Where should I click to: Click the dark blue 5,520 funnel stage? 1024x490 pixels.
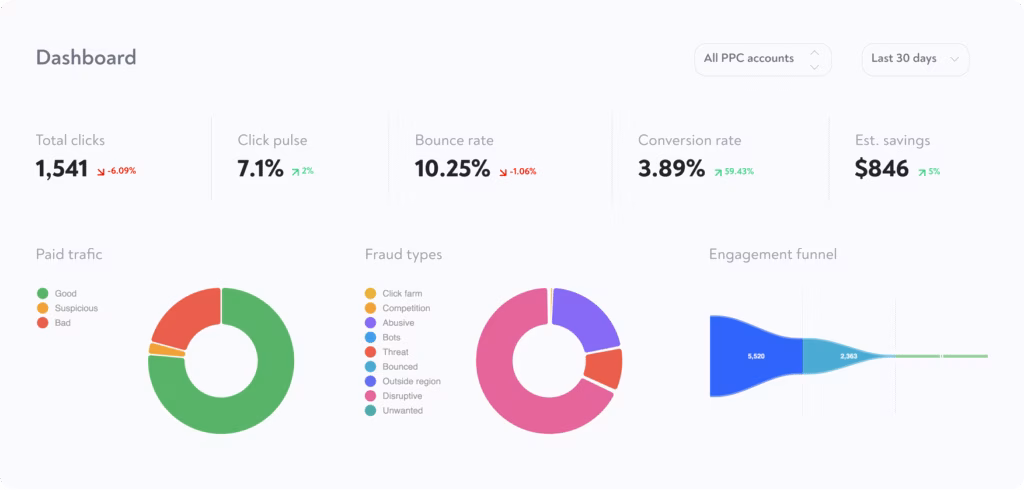click(x=756, y=356)
